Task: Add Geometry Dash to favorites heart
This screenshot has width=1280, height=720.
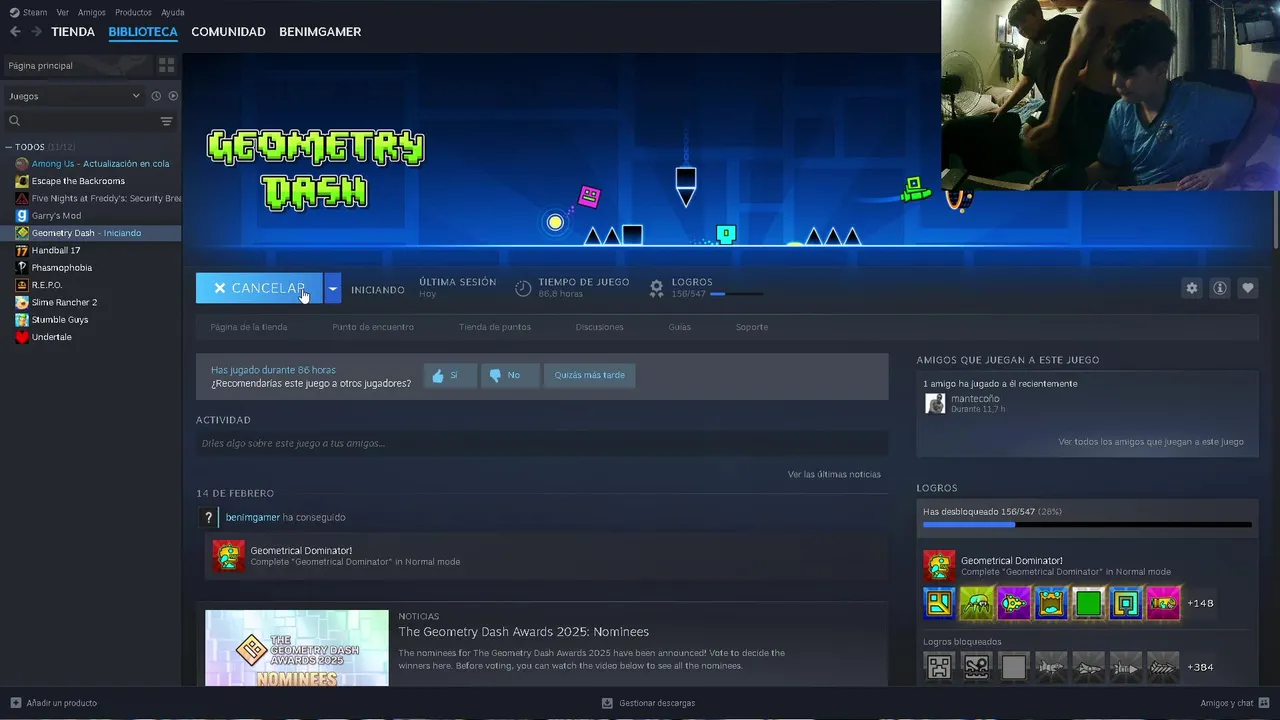Action: pos(1247,288)
